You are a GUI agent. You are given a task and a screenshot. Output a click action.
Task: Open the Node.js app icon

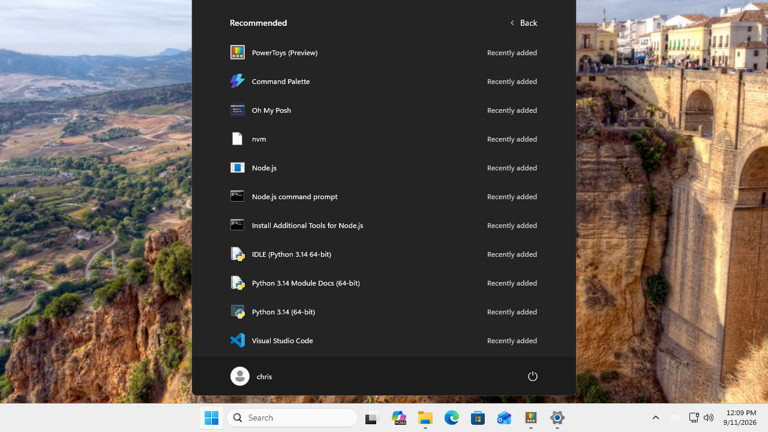[238, 168]
